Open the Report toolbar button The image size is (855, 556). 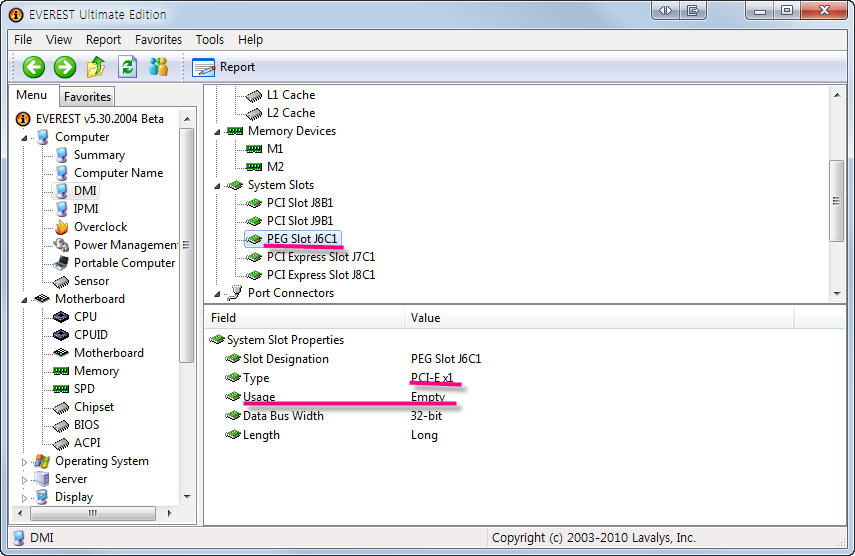224,67
